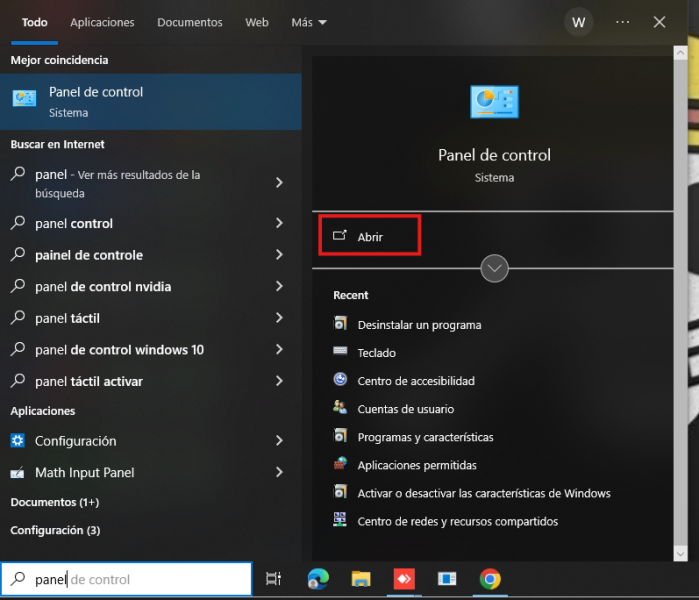The height and width of the screenshot is (600, 699).
Task: Open the red AnyDesk taskbar icon
Action: tap(403, 579)
